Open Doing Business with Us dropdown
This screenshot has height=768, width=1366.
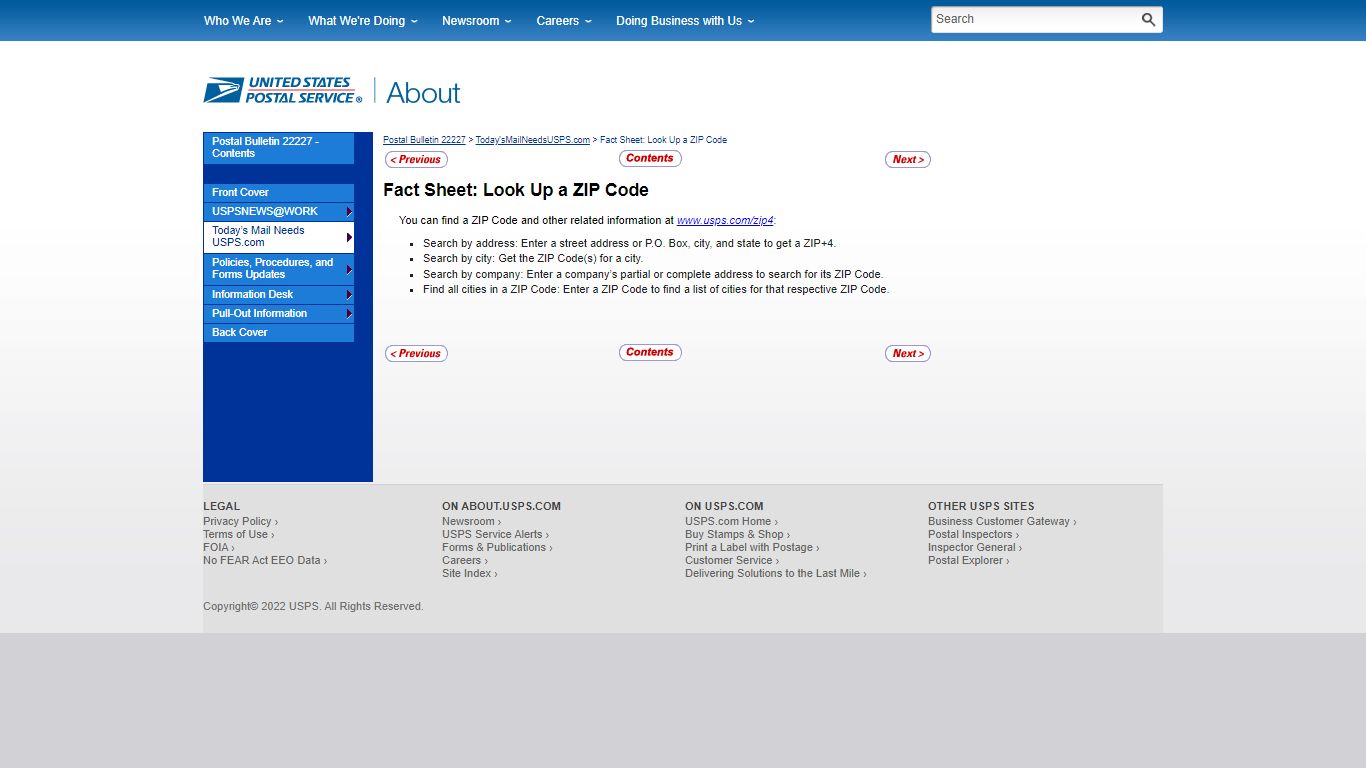click(685, 21)
